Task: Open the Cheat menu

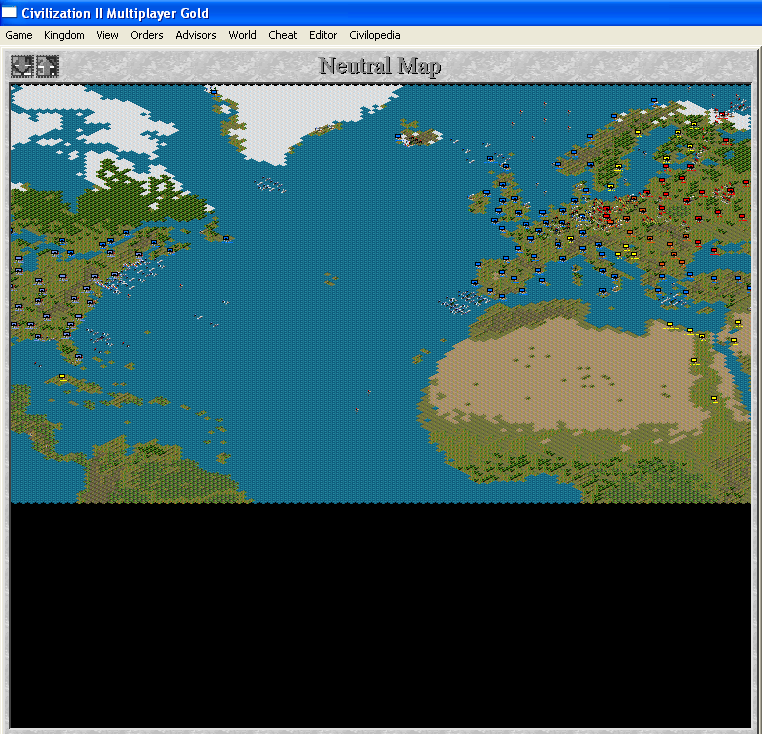Action: (282, 35)
